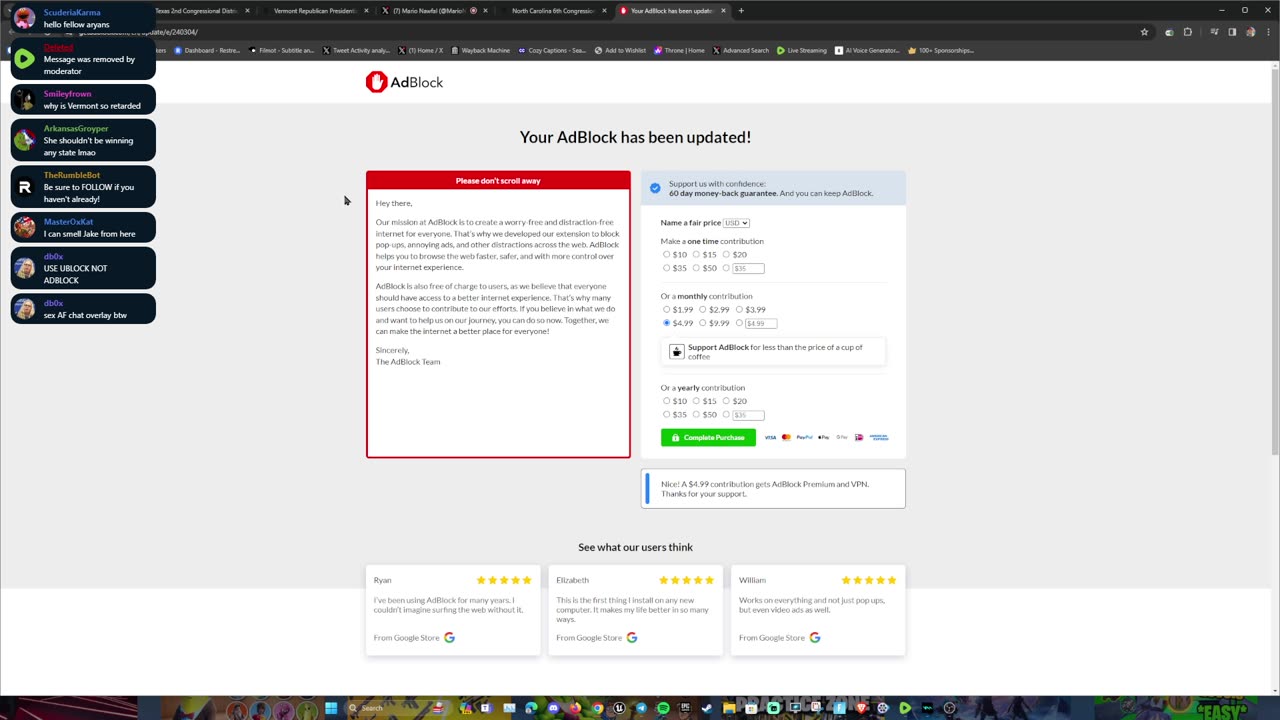The image size is (1280, 720).
Task: Click "See what our users think" heading
Action: point(635,547)
